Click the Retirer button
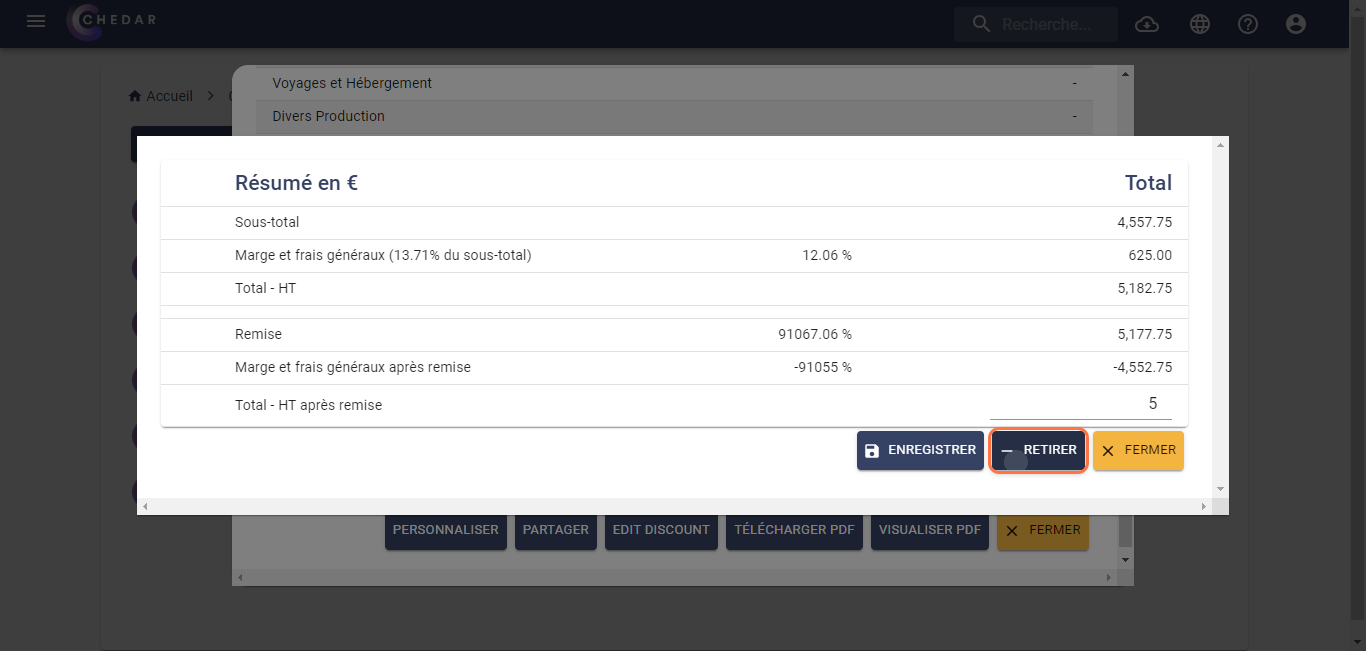 1039,451
